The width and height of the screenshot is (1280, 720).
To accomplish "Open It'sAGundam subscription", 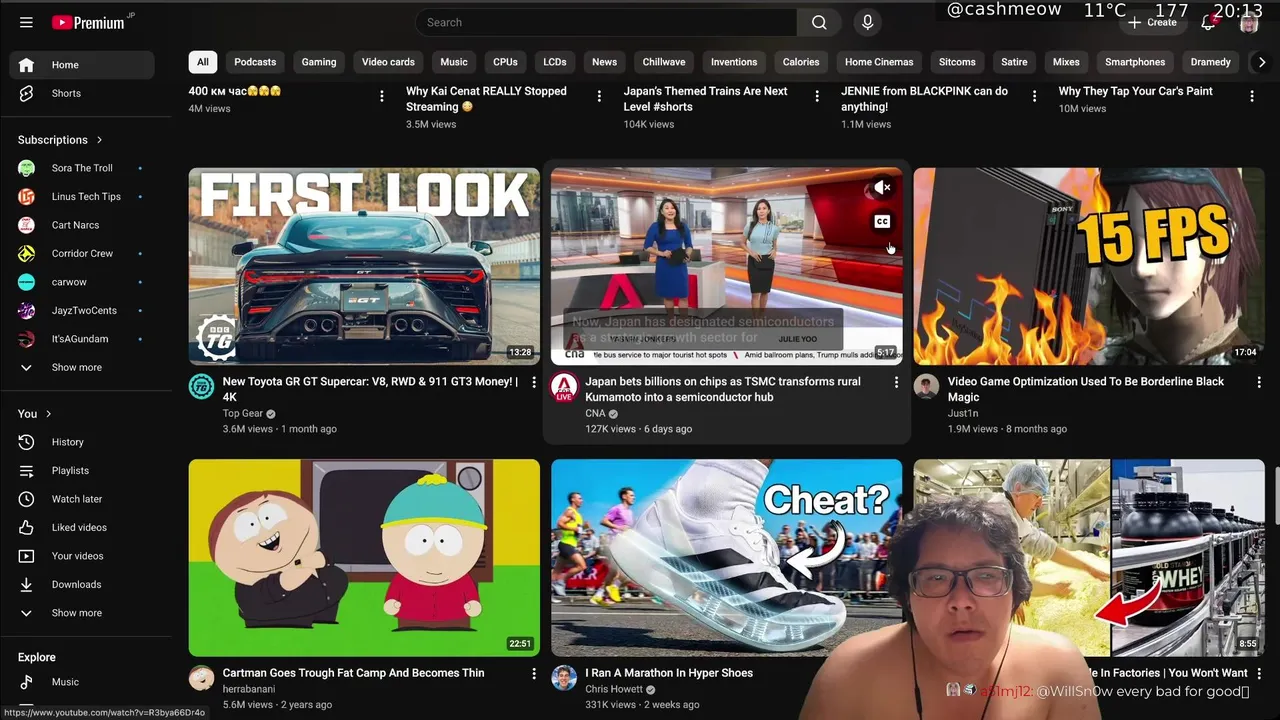I will (82, 339).
